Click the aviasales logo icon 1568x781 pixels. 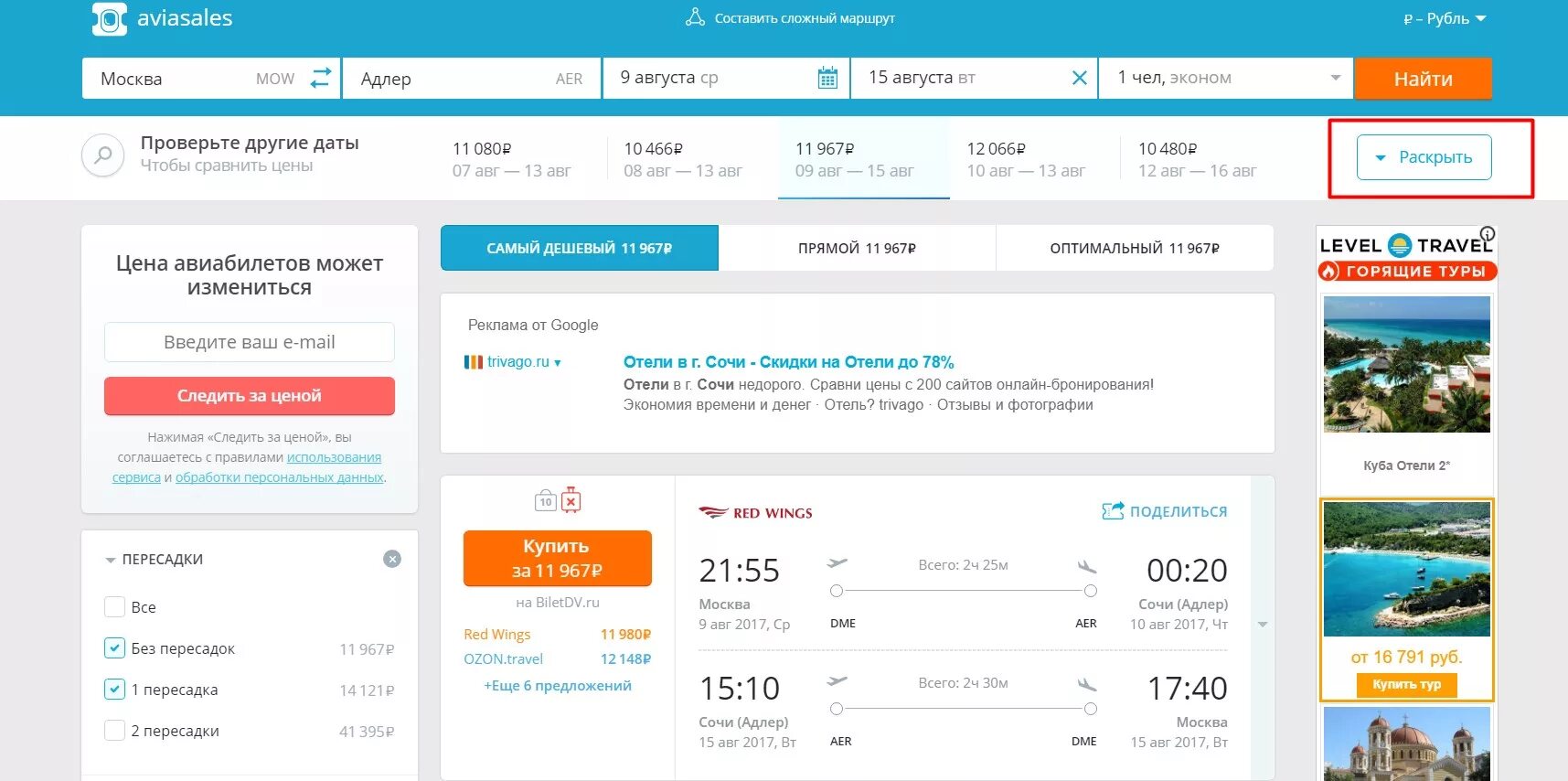pyautogui.click(x=110, y=18)
